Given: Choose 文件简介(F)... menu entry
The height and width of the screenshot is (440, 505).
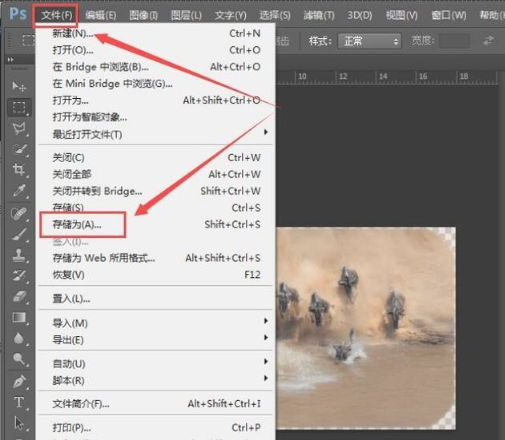Looking at the screenshot, I should point(155,404).
